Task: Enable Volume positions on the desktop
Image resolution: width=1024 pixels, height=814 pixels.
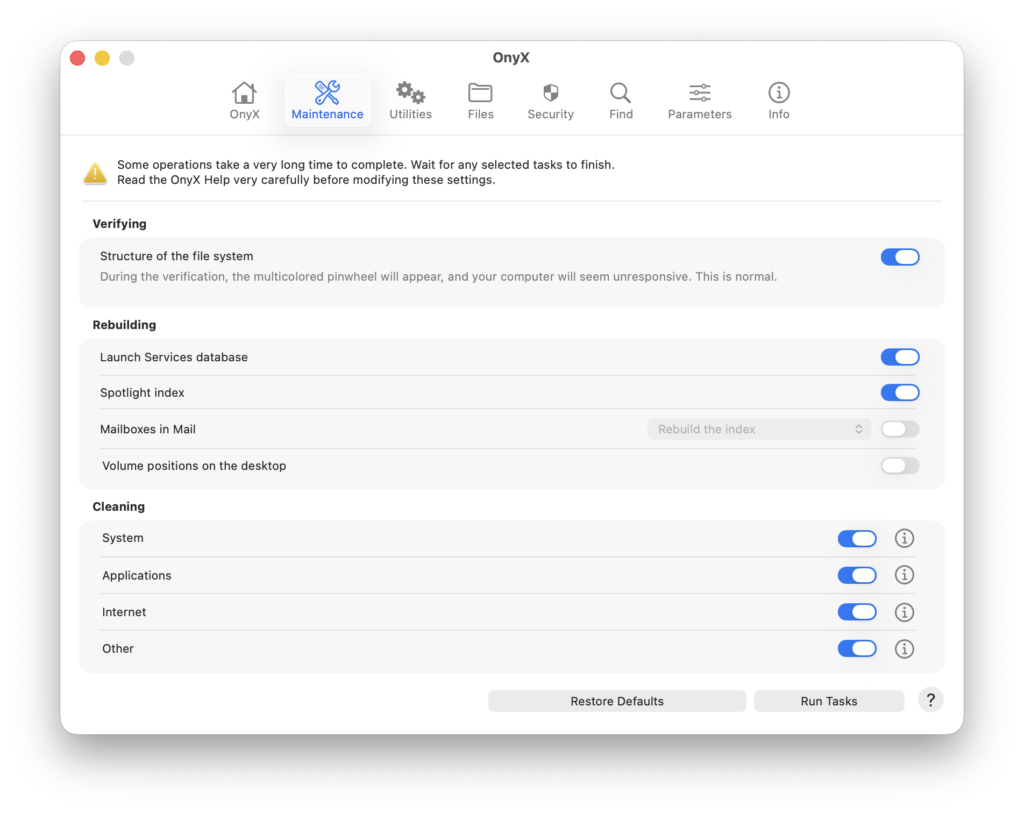Action: (899, 466)
